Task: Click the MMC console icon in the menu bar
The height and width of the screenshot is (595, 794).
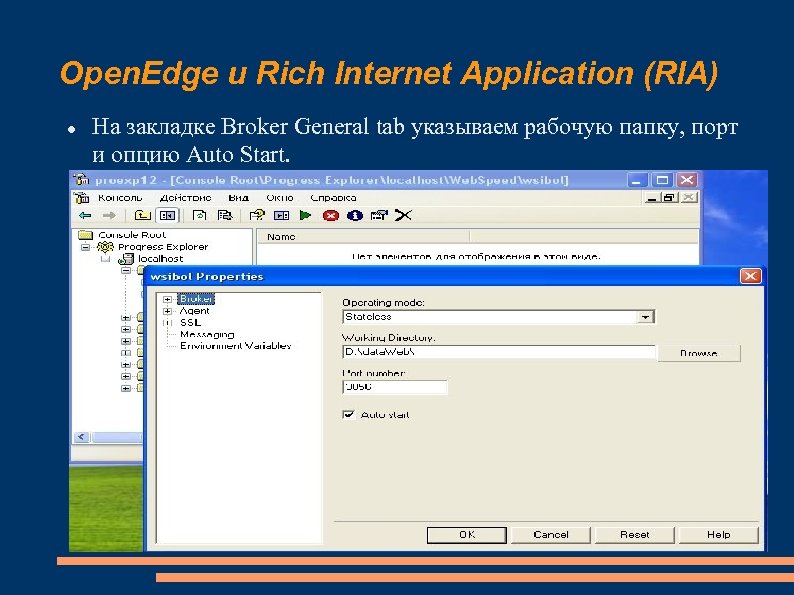Action: 82,198
